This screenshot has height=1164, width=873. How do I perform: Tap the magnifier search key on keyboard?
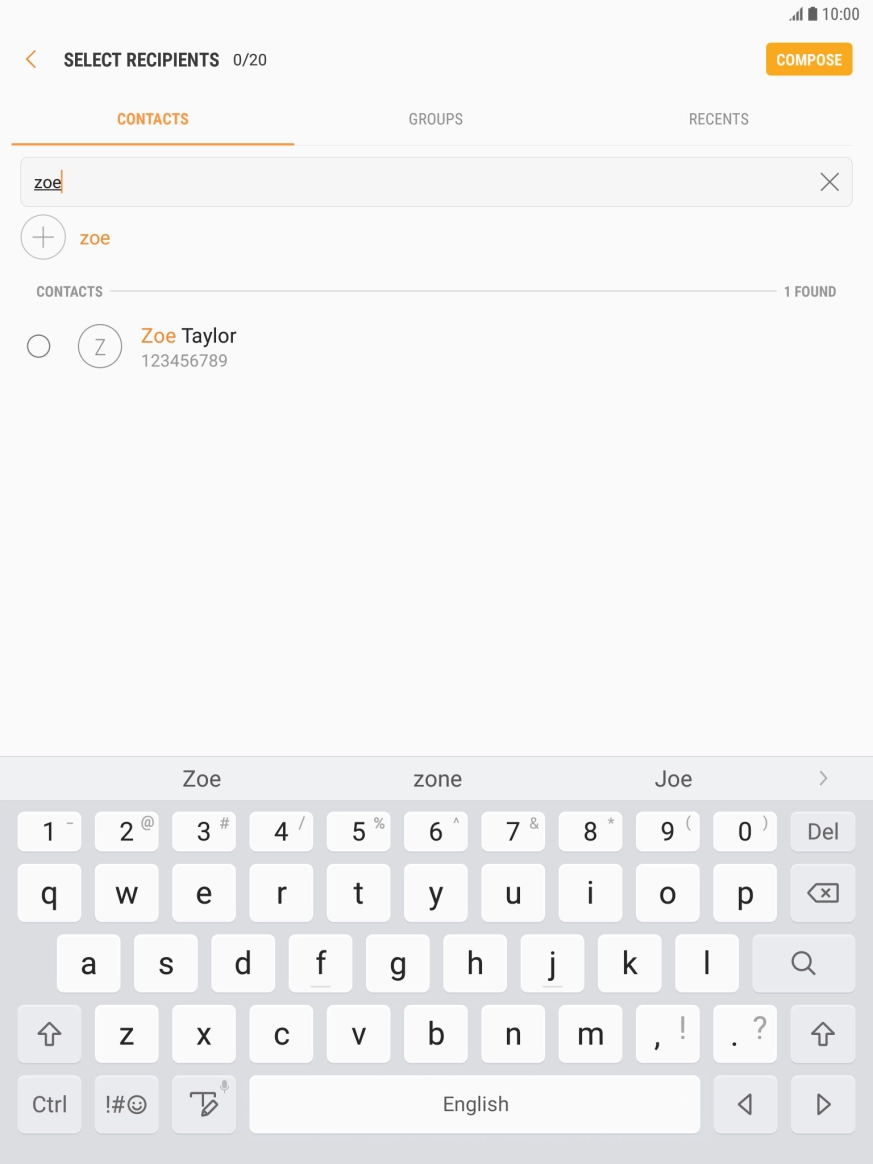(803, 963)
